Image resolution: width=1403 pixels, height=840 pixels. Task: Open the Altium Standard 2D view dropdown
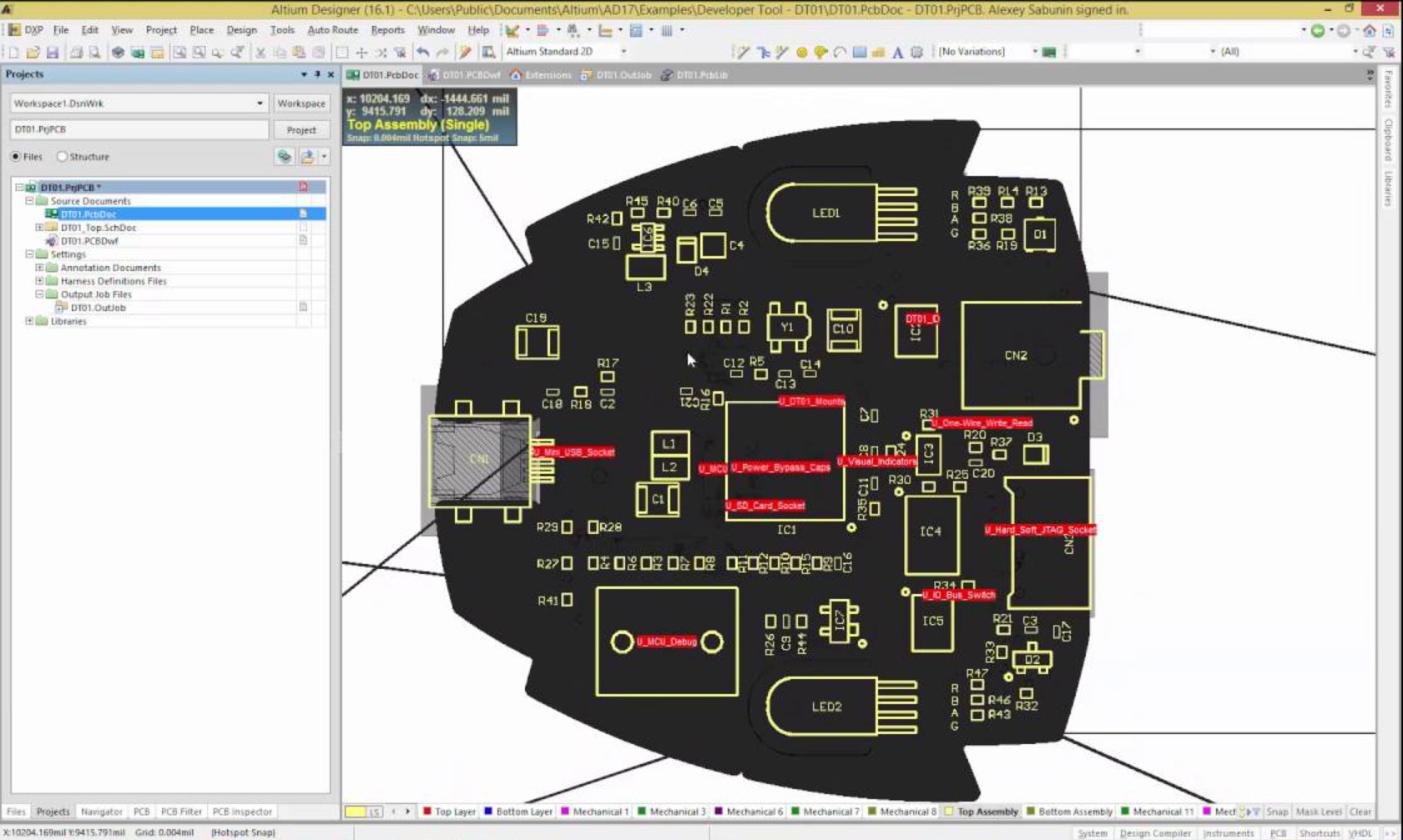coord(623,52)
